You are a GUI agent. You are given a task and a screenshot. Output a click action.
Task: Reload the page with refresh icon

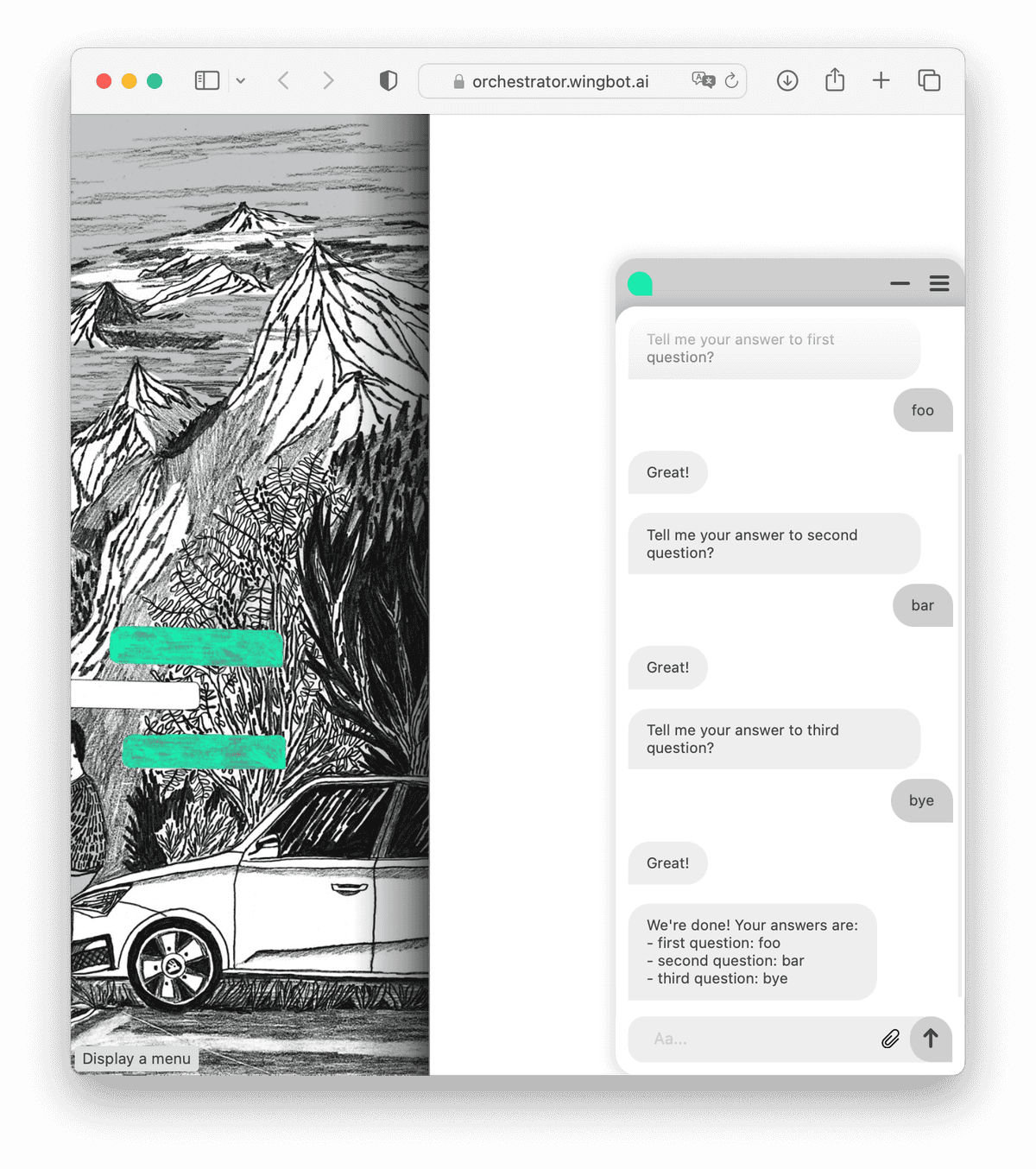731,81
